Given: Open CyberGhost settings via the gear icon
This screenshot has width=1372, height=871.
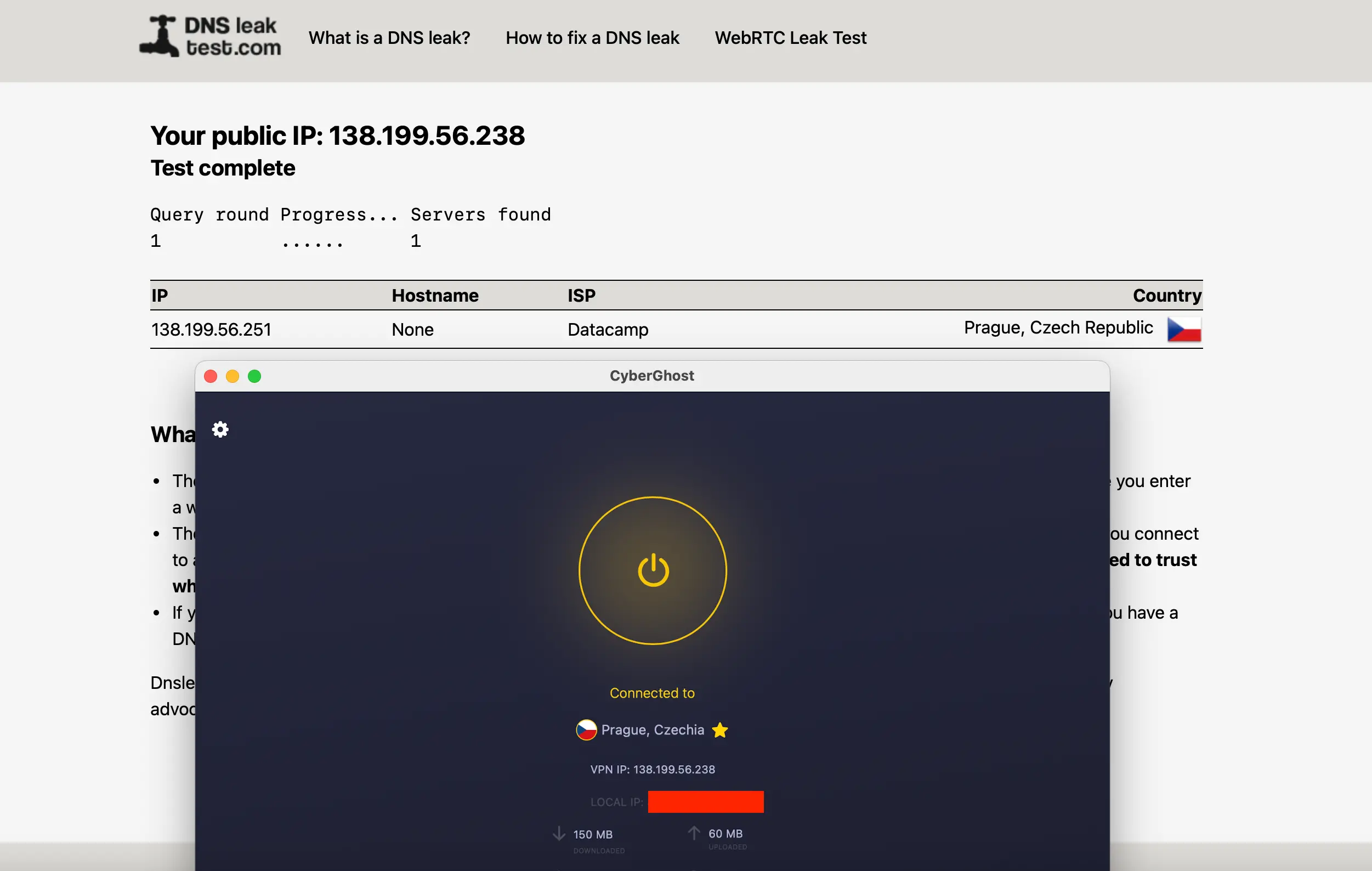Looking at the screenshot, I should tap(220, 430).
